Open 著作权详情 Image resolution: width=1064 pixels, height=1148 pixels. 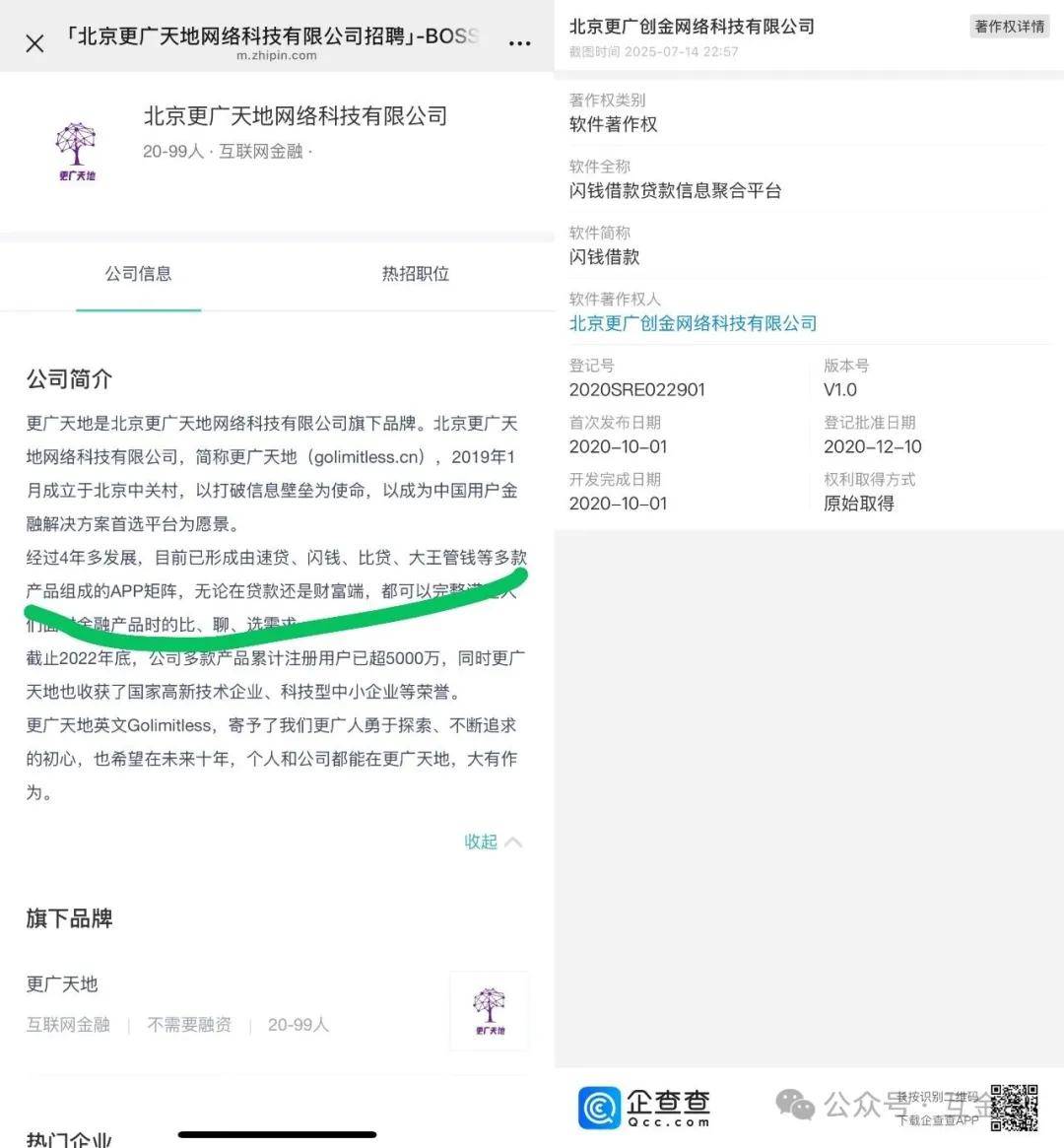point(1008,27)
